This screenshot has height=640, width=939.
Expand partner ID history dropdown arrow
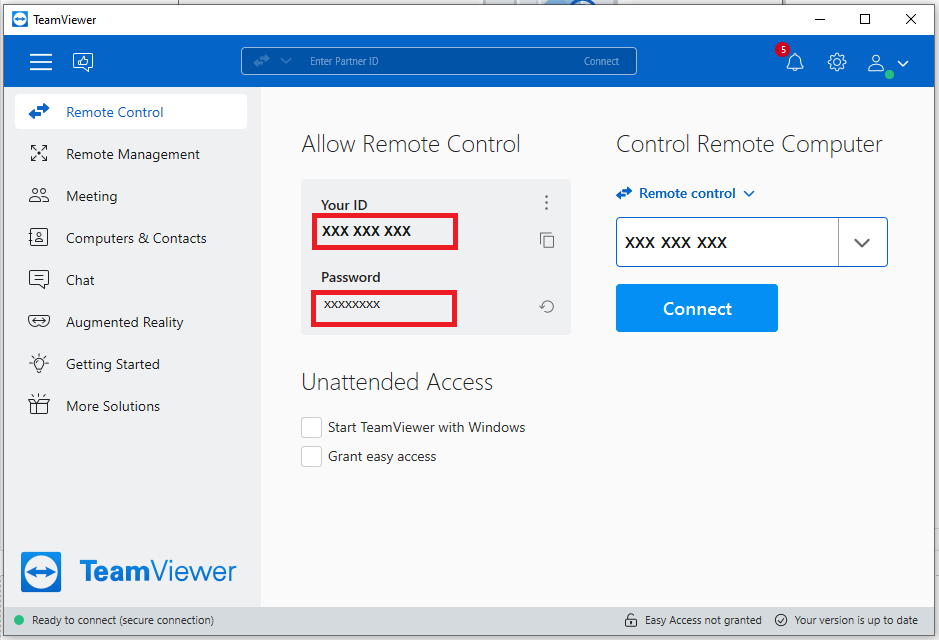[862, 243]
